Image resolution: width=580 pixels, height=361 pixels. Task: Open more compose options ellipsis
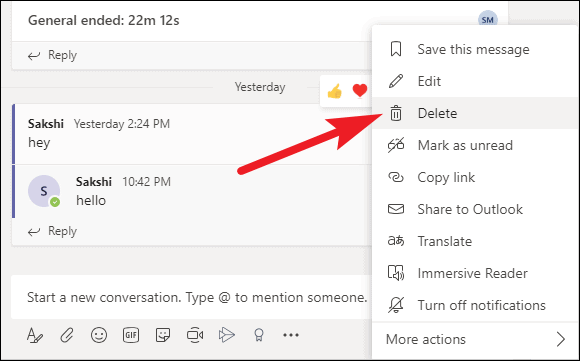click(291, 335)
